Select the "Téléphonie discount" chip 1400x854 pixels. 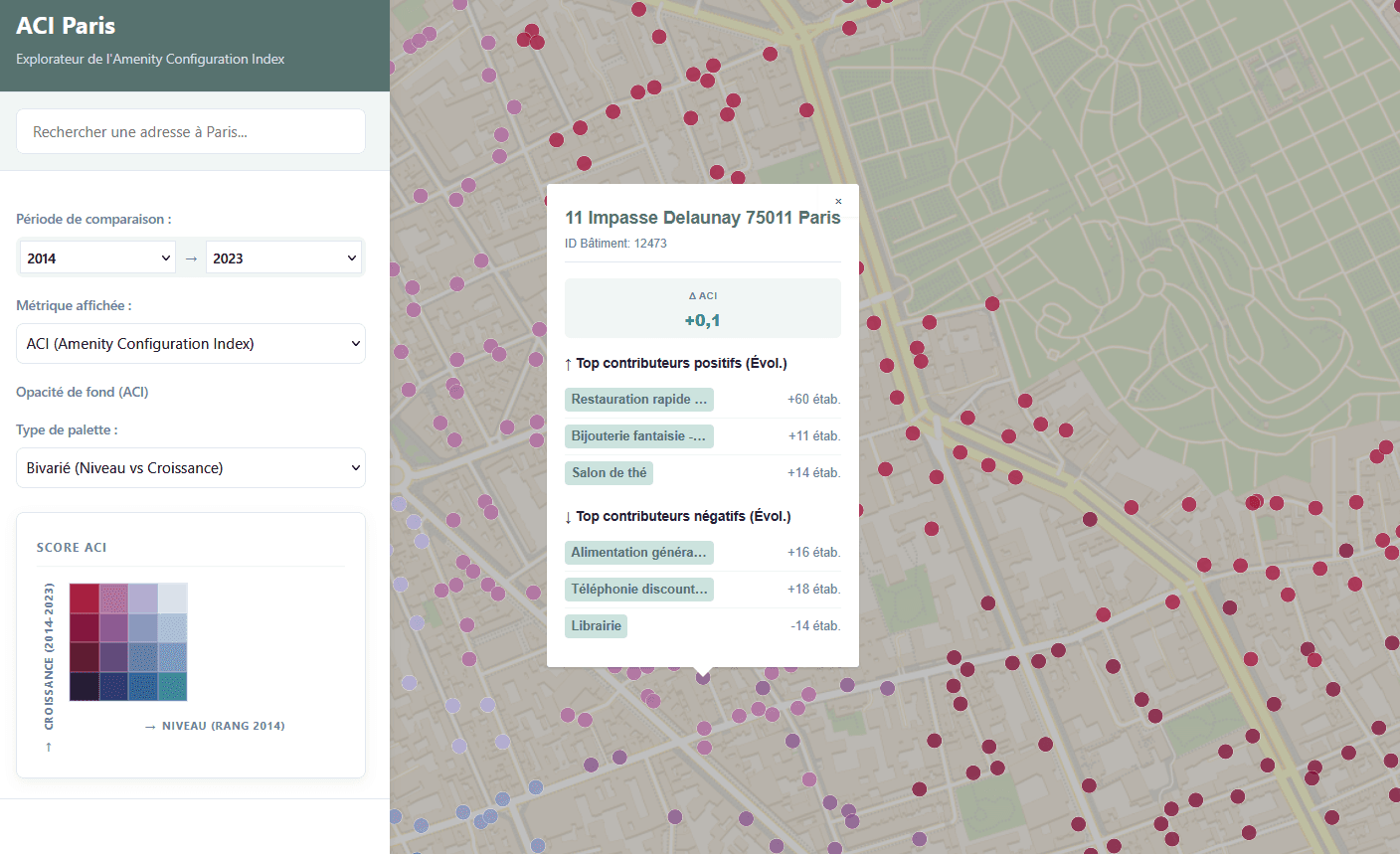tap(638, 589)
